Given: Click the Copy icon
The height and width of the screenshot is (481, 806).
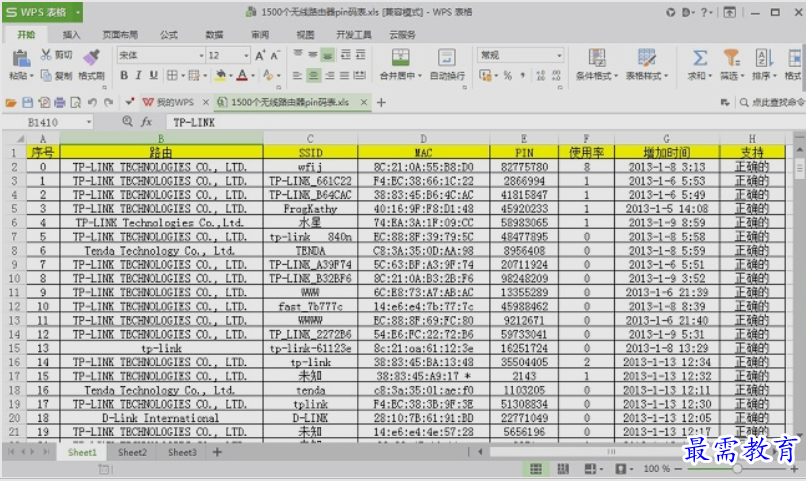Looking at the screenshot, I should tap(46, 76).
